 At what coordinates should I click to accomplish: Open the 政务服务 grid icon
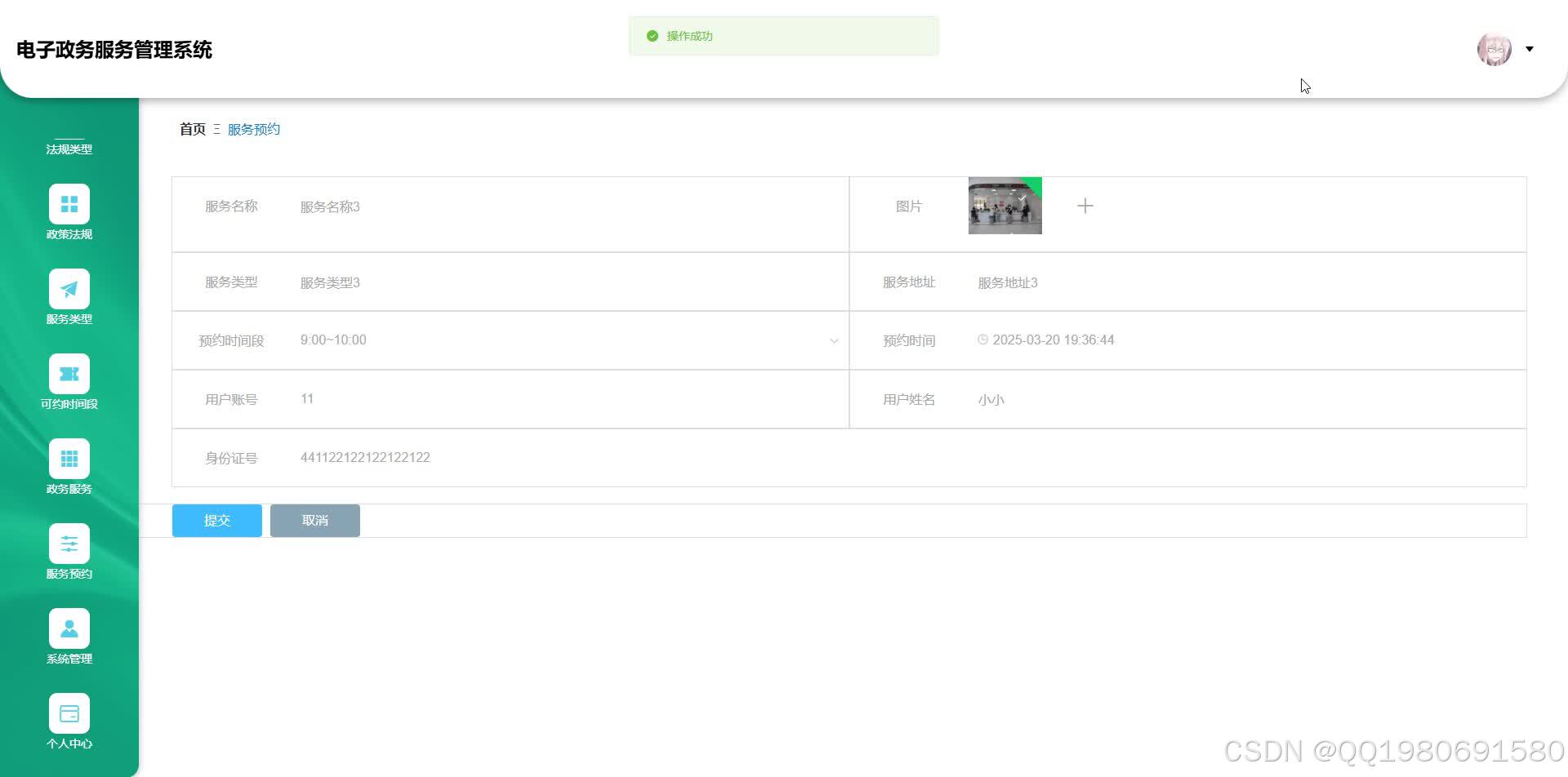pyautogui.click(x=69, y=459)
